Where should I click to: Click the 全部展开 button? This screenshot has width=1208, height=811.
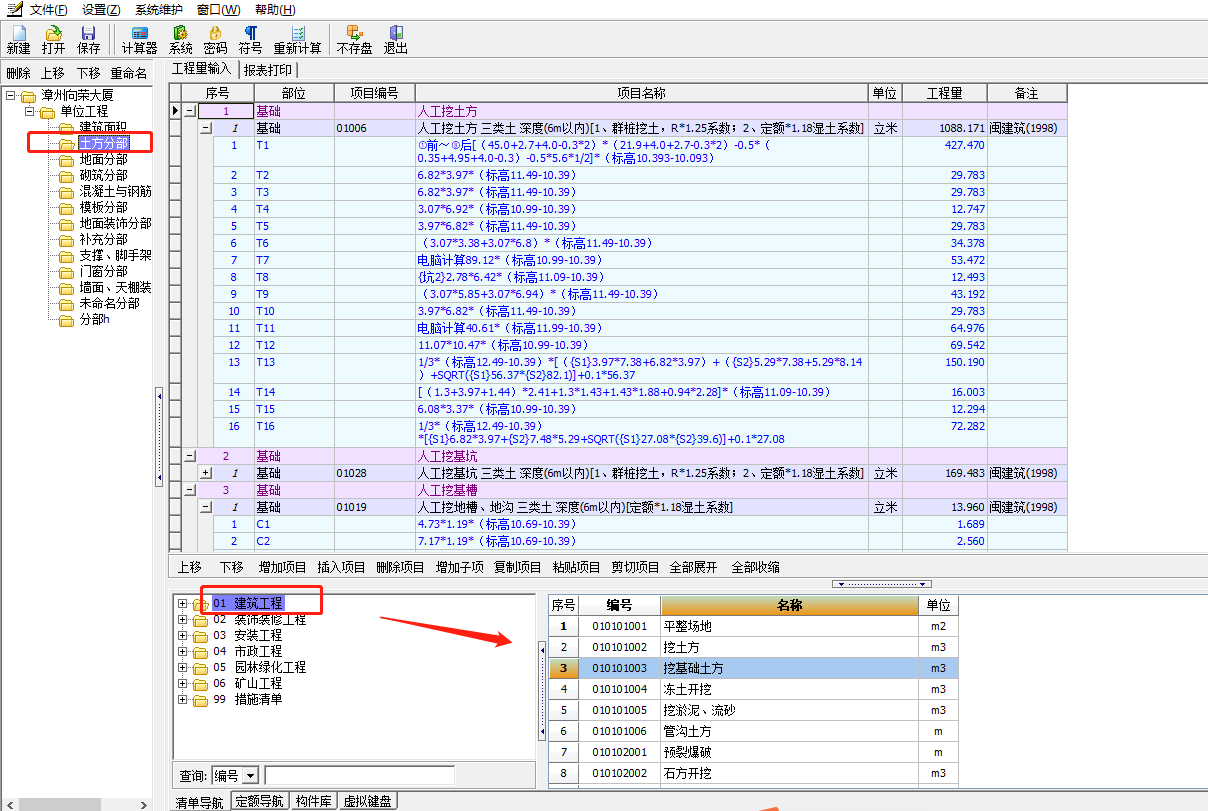click(x=693, y=567)
